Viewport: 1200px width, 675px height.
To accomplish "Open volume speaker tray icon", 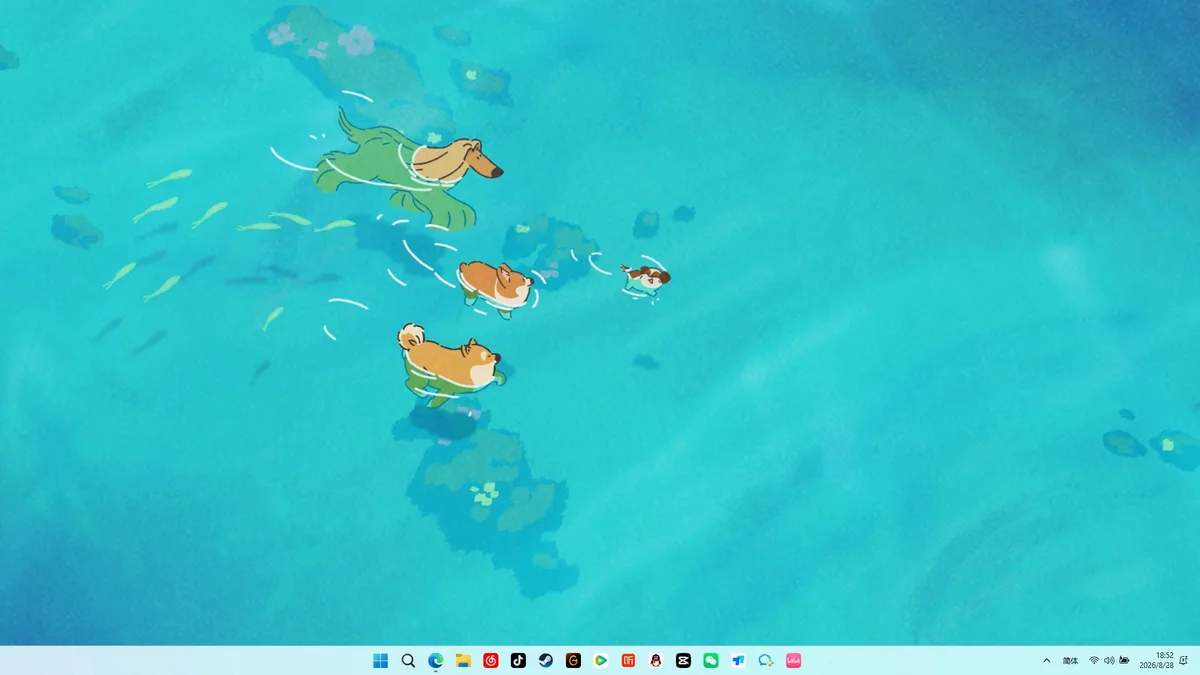I will tap(1109, 660).
